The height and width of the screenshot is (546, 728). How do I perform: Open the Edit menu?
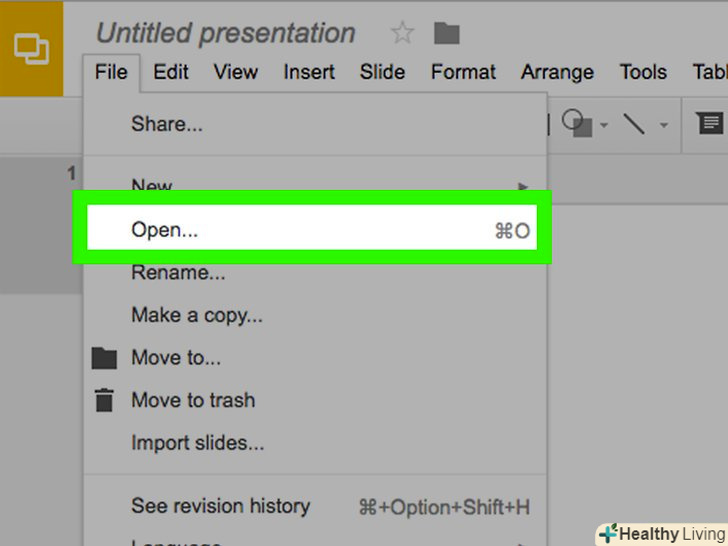coord(171,72)
